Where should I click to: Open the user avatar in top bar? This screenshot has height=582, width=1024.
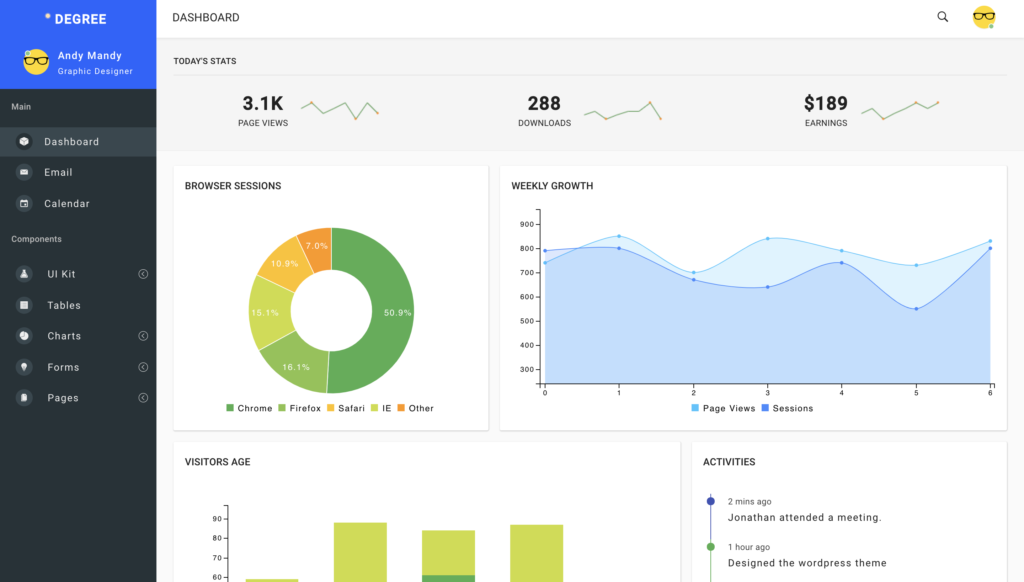[x=983, y=17]
